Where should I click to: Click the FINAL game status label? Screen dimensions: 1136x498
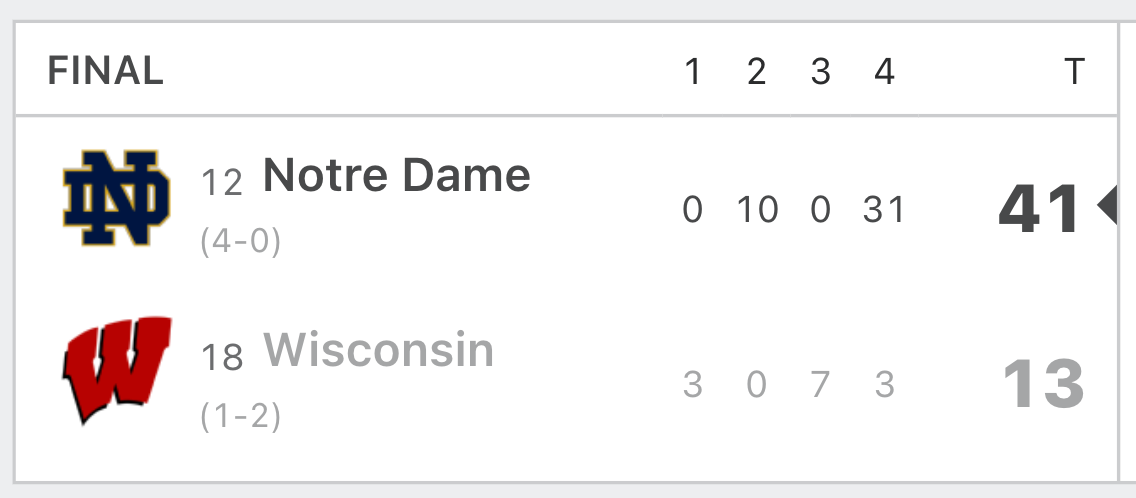point(106,71)
